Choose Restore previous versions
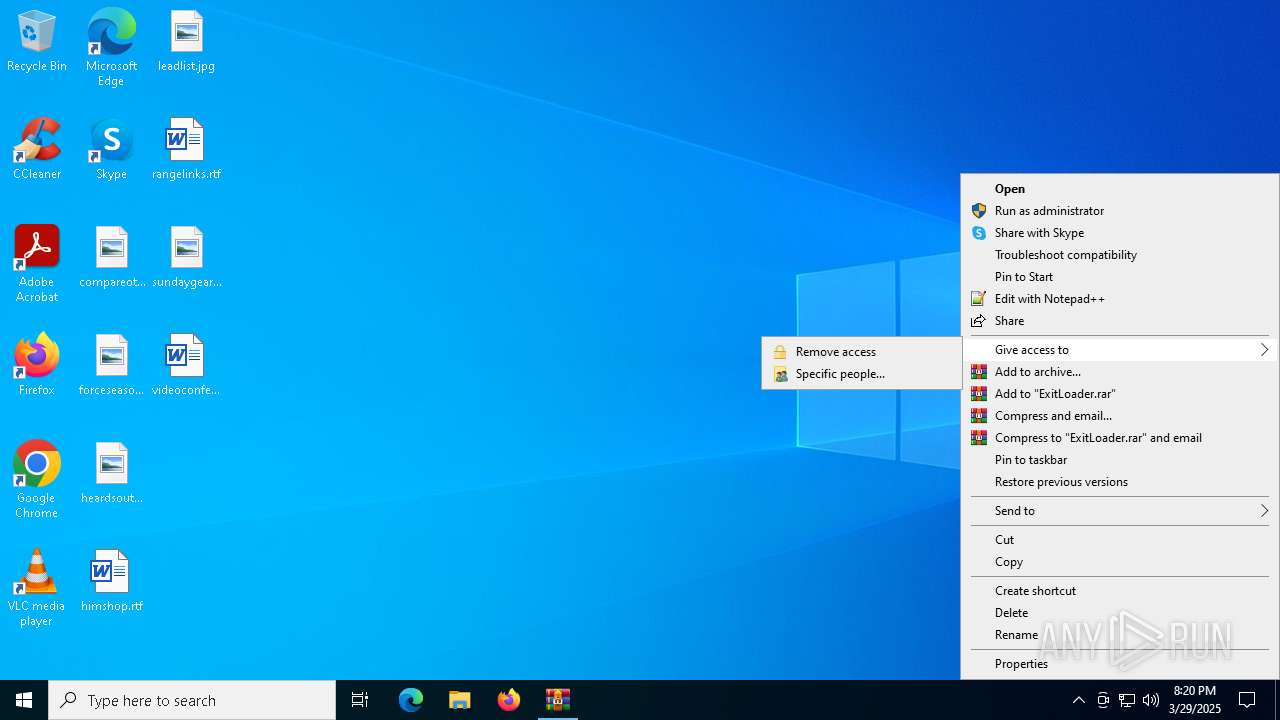The height and width of the screenshot is (720, 1280). coord(1119,482)
